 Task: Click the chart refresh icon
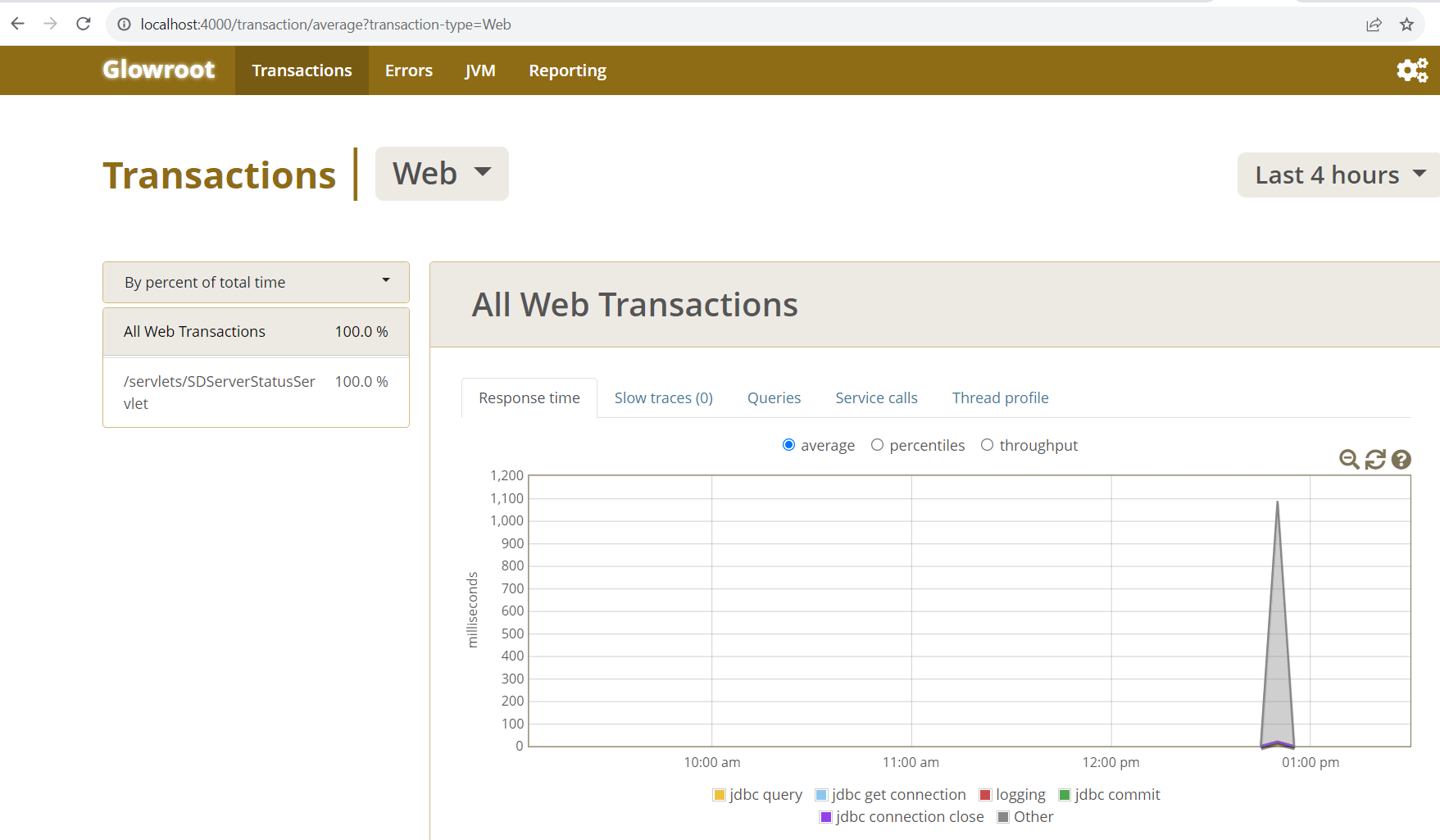(1375, 460)
